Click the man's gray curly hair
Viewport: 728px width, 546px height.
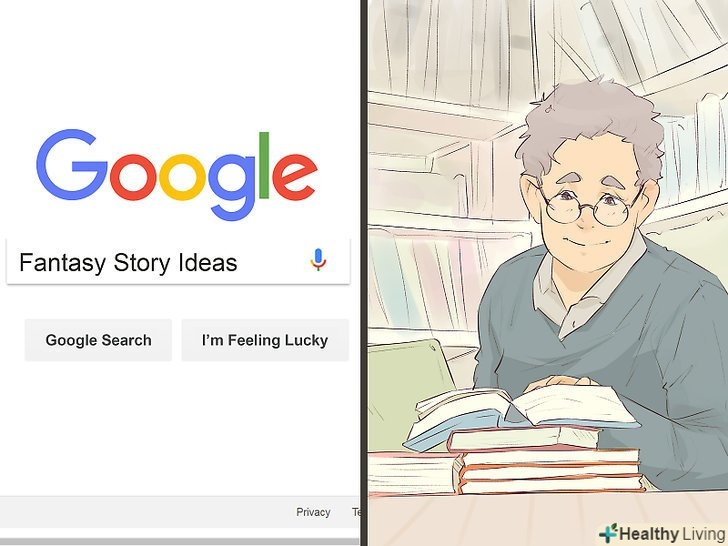click(x=592, y=125)
